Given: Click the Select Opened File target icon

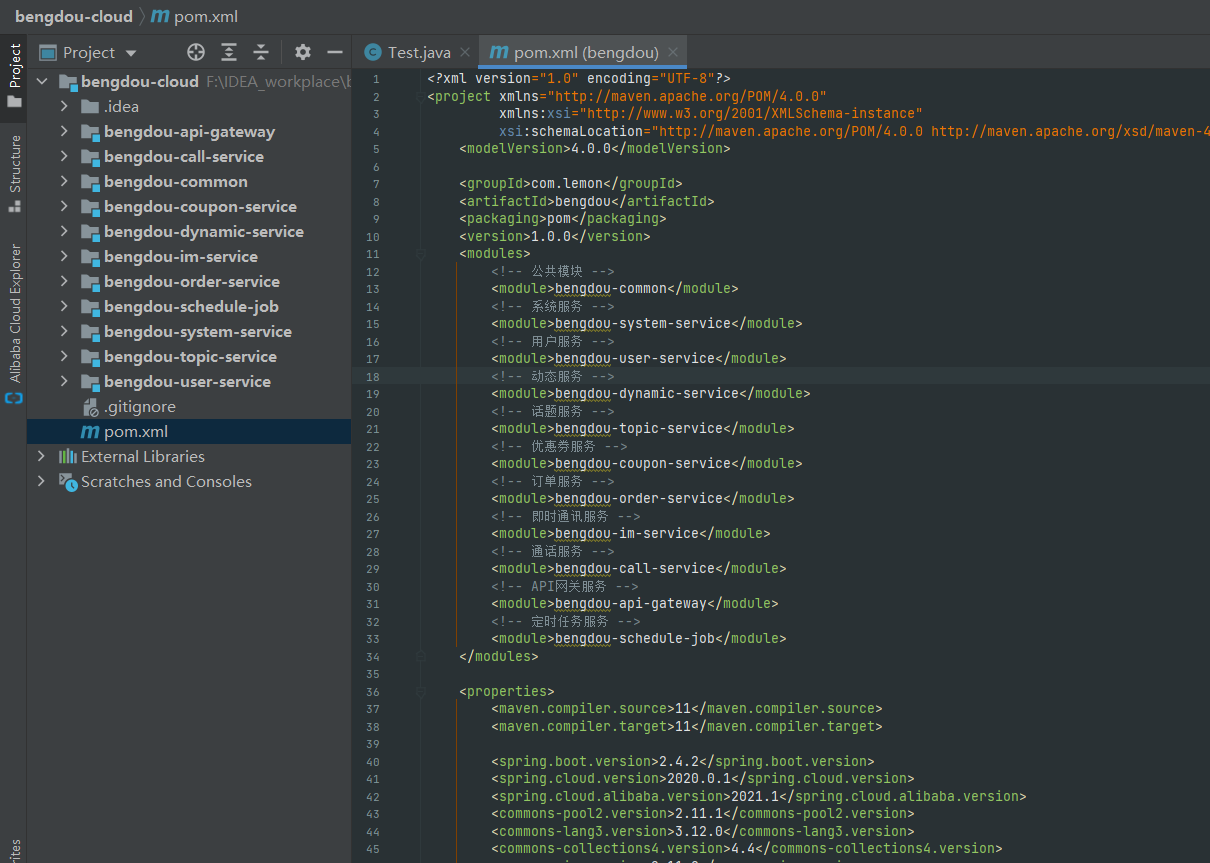Looking at the screenshot, I should [195, 51].
